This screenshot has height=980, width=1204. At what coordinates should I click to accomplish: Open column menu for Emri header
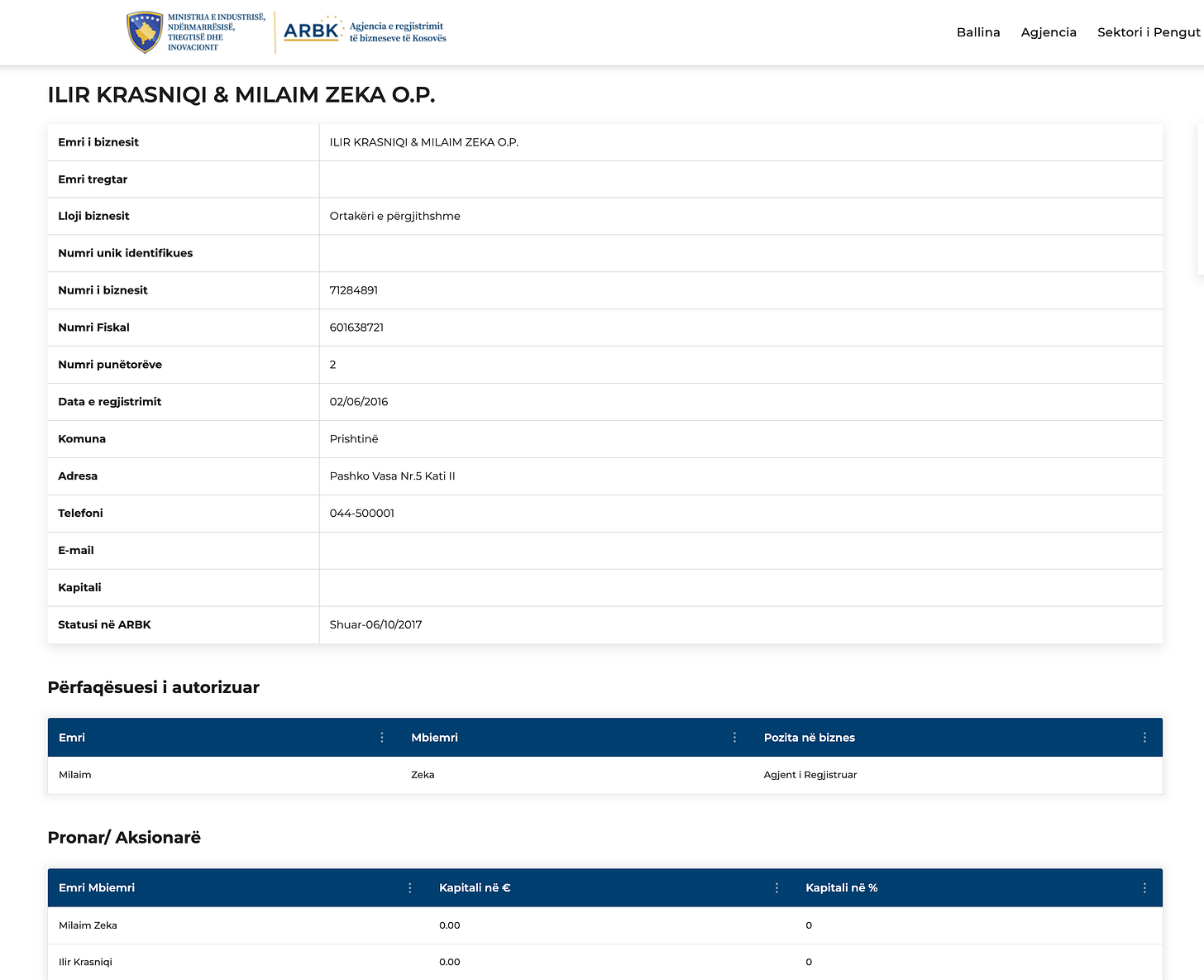click(x=382, y=738)
